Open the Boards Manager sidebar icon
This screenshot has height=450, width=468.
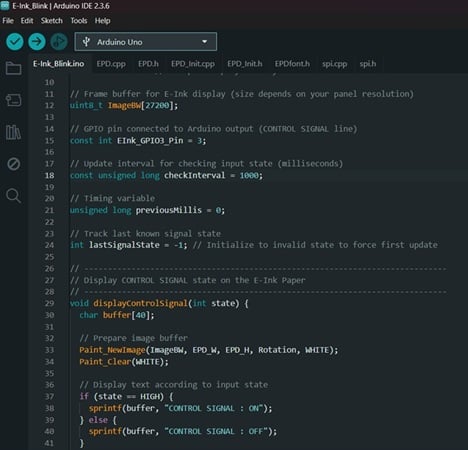point(13,100)
